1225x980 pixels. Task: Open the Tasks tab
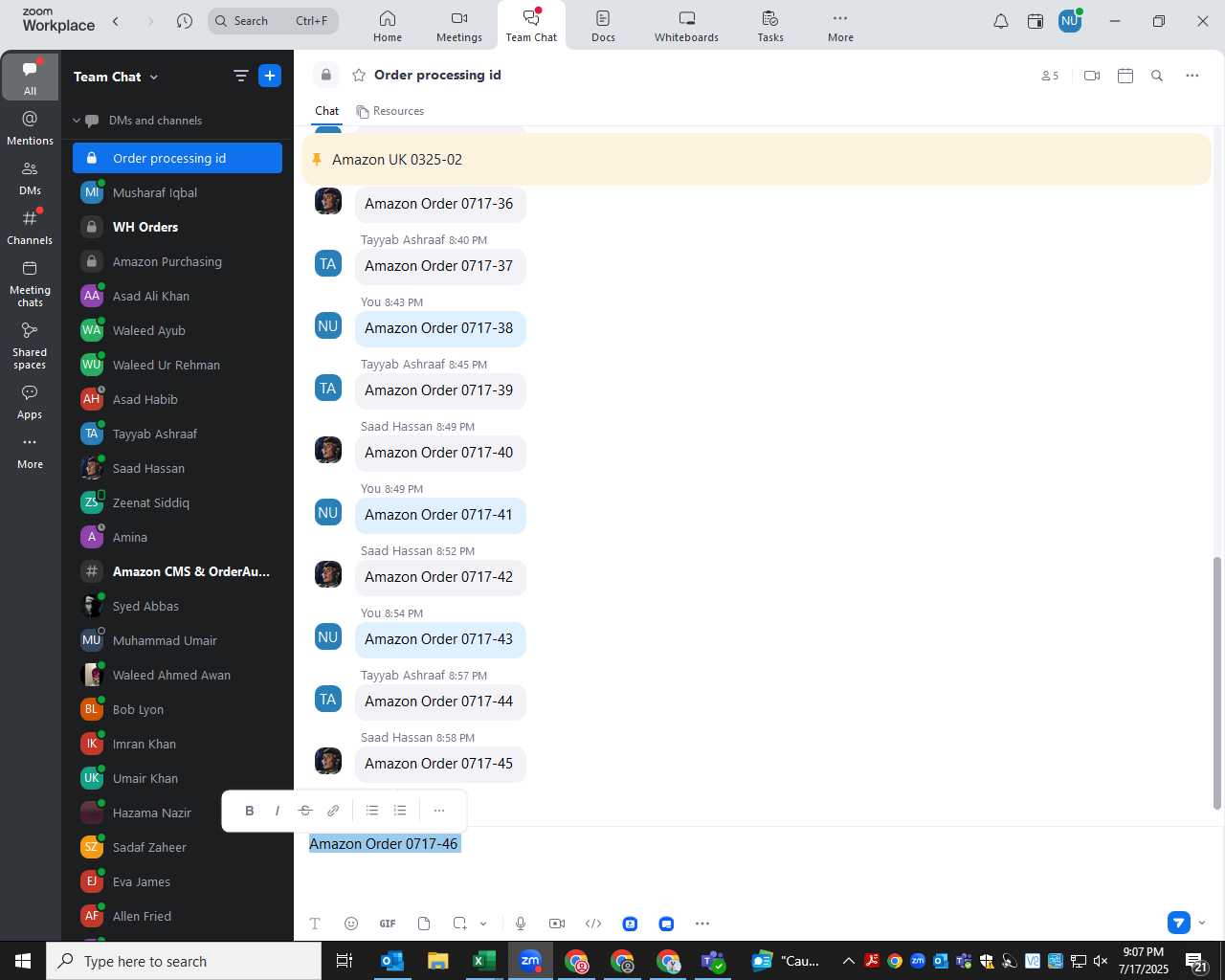770,26
